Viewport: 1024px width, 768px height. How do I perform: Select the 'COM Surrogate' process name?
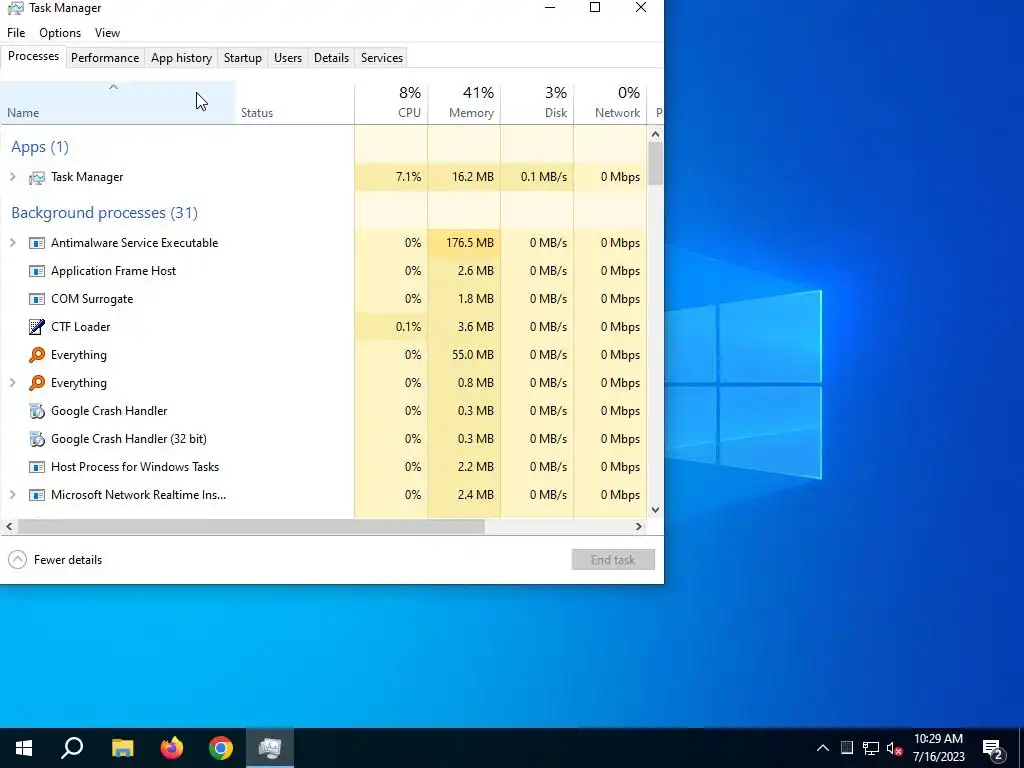[x=92, y=299]
